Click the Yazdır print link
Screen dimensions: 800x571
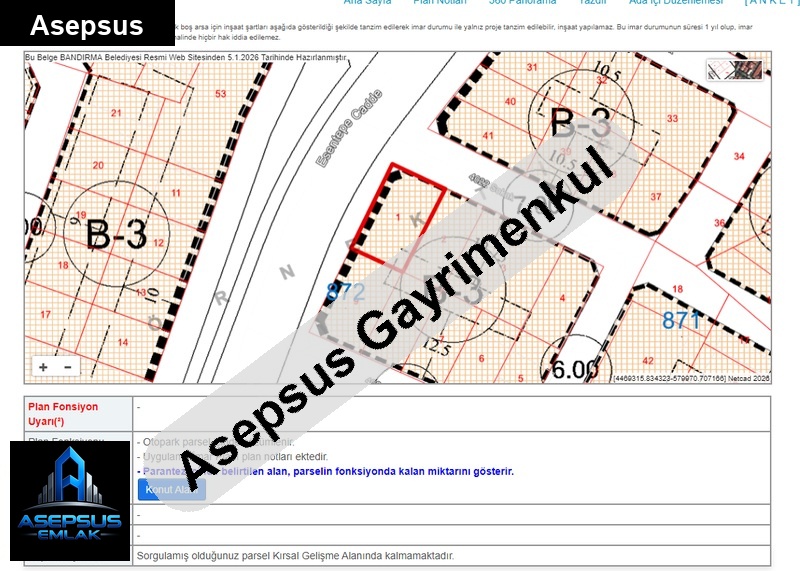[x=593, y=3]
